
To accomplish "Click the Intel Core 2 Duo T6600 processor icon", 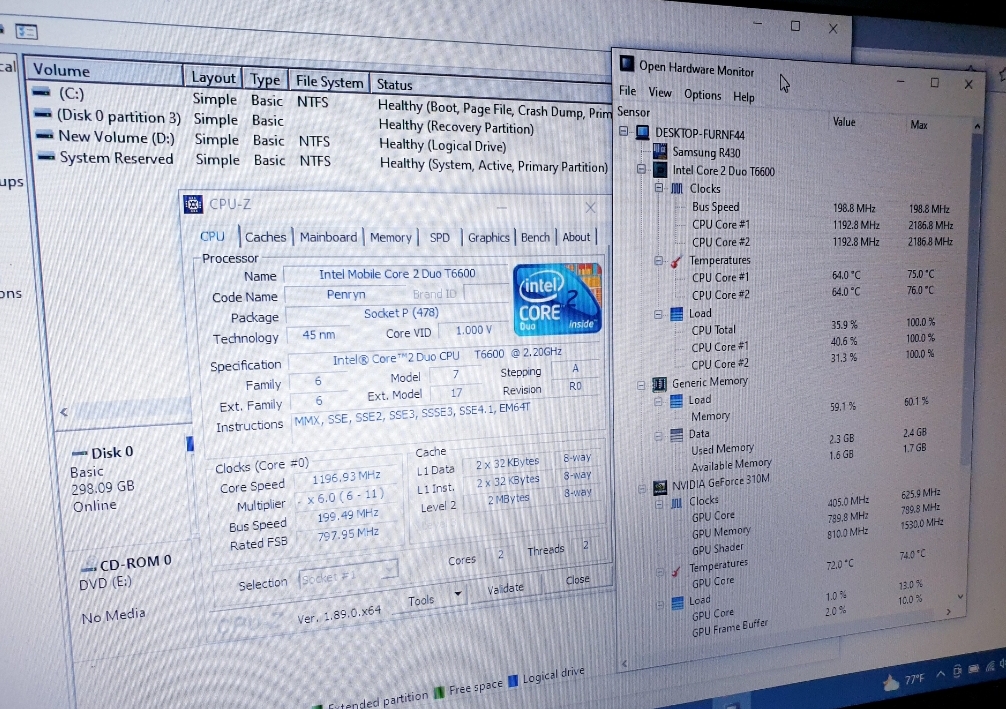I will (660, 170).
